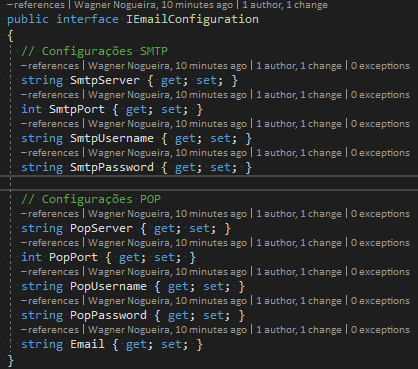Open '0 exceptions' CodeLens above SmtpPort
Viewport: 418px width, 369px height.
pyautogui.click(x=380, y=95)
